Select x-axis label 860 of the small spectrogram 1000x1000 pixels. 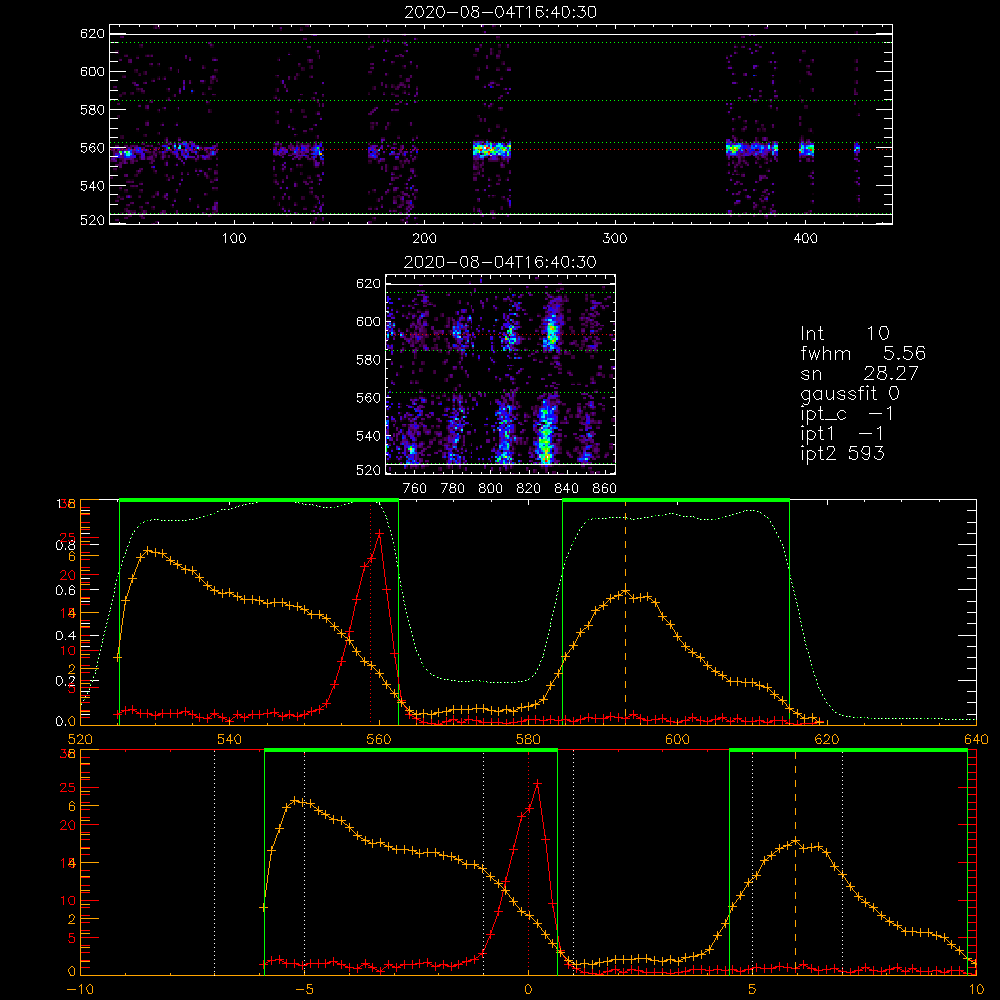[x=604, y=489]
